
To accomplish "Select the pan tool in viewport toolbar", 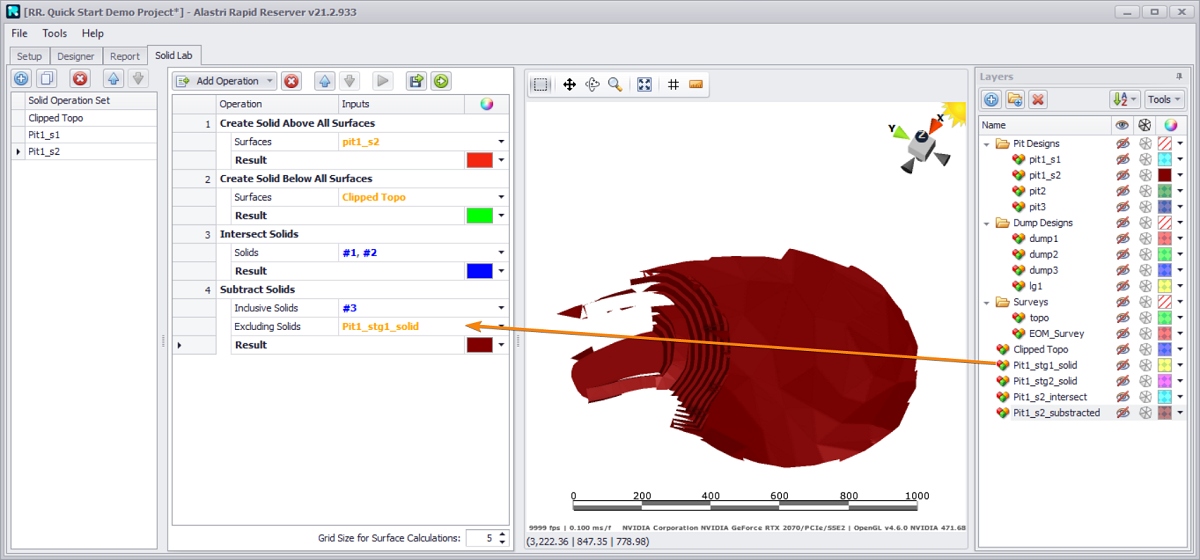I will coord(569,85).
